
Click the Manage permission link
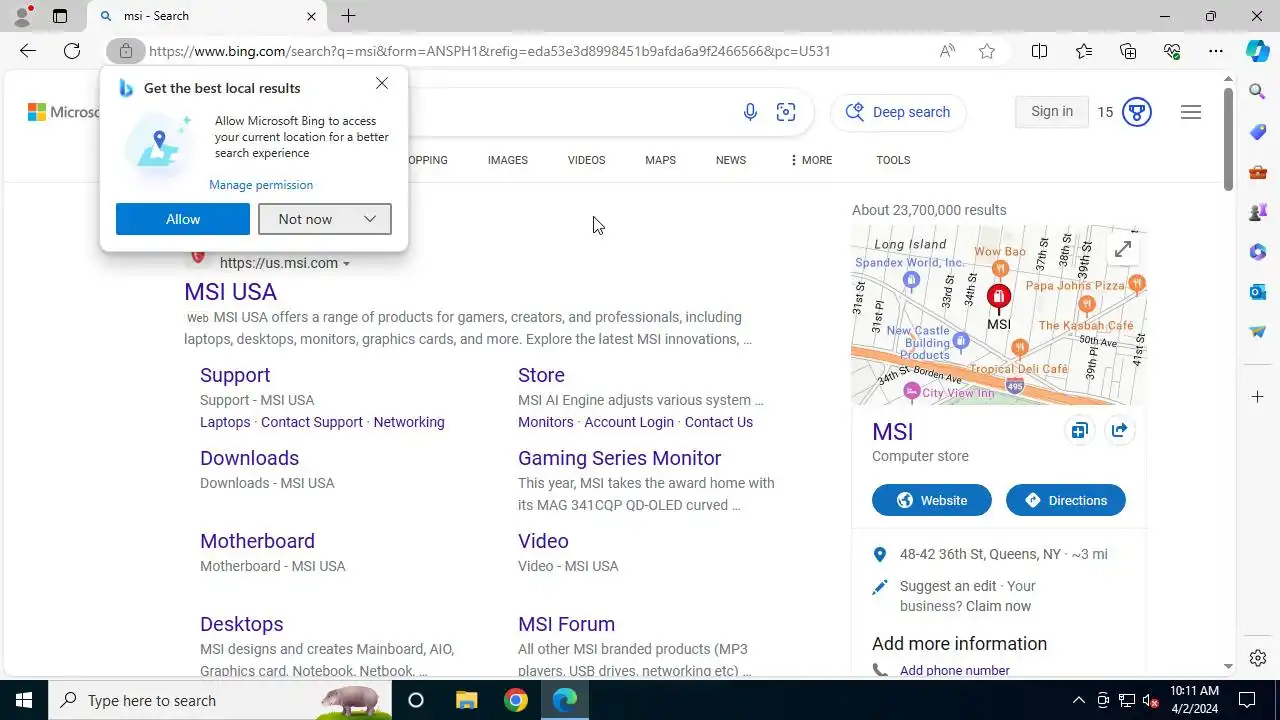pyautogui.click(x=261, y=185)
